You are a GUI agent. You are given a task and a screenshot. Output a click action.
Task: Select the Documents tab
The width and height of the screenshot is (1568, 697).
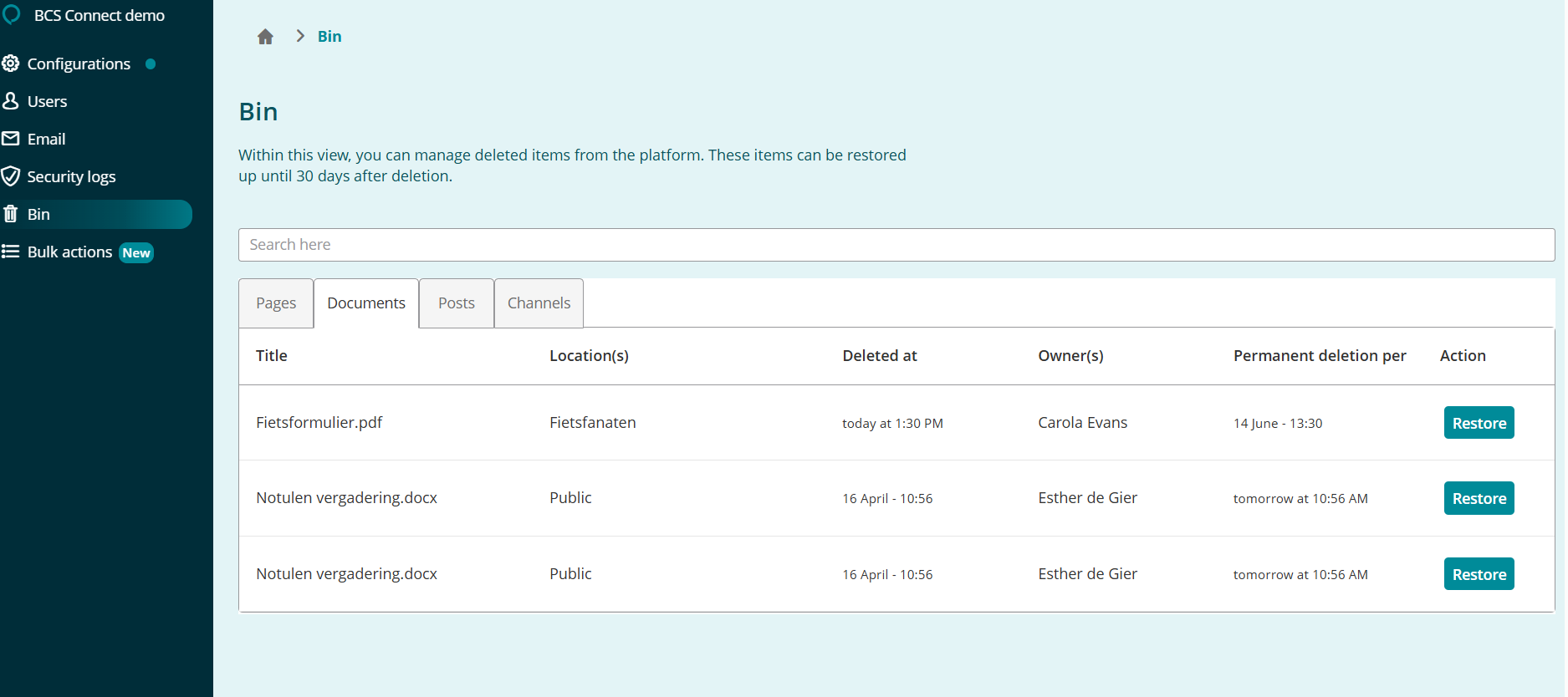point(366,303)
